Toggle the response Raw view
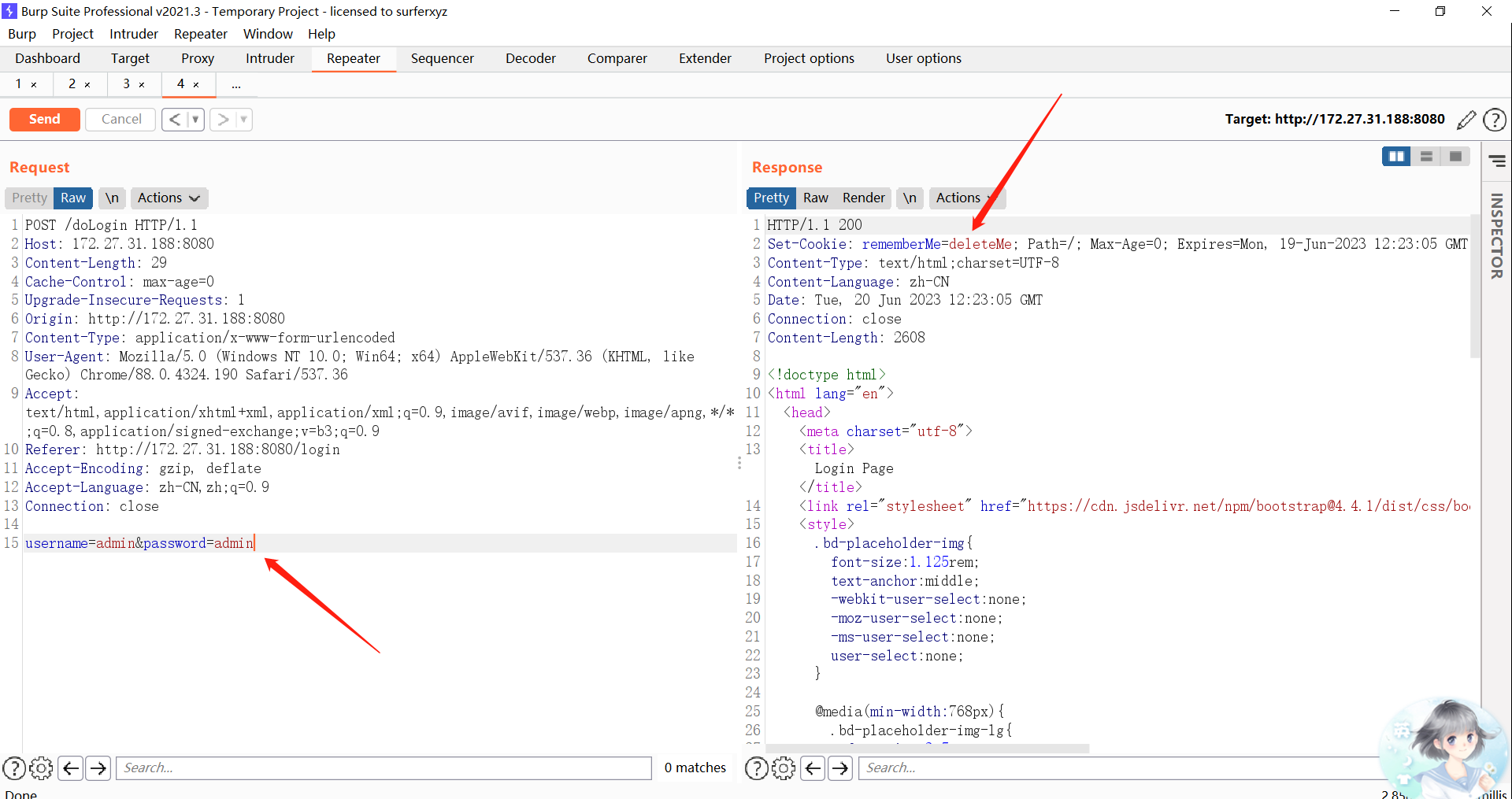Image resolution: width=1512 pixels, height=799 pixels. 815,198
